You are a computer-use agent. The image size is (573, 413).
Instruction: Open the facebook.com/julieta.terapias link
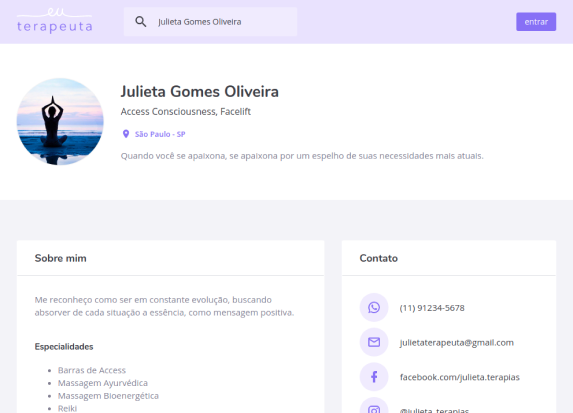pos(460,377)
